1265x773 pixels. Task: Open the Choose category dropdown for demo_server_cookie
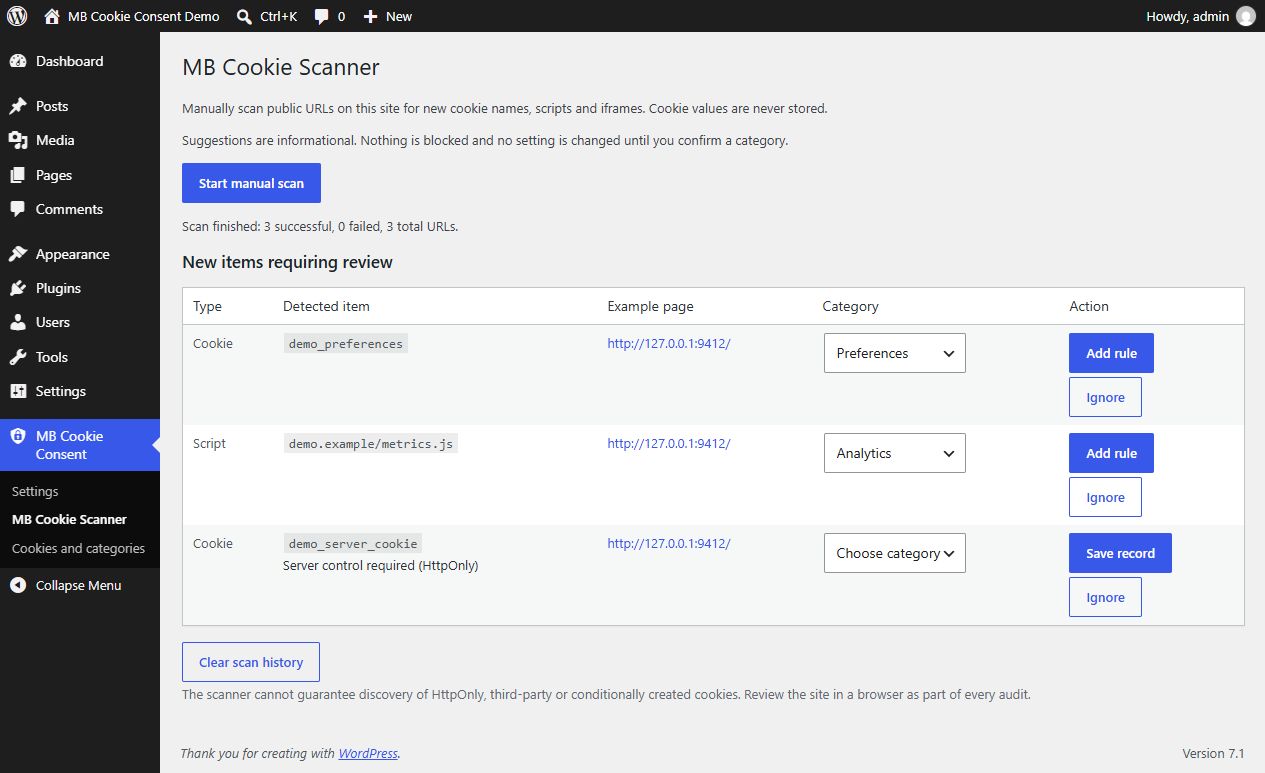[x=894, y=553]
